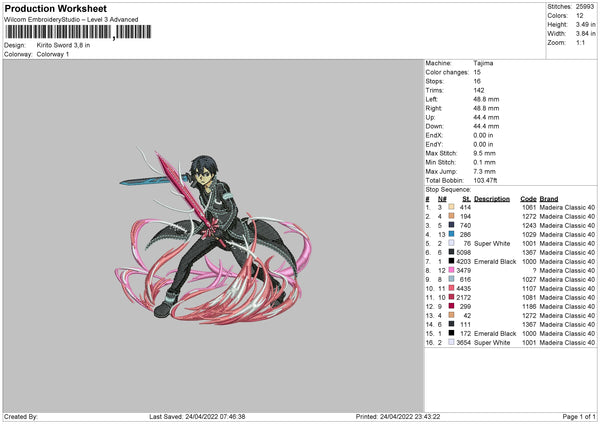
Task: Click the Width value '3.84 in'
Action: [585, 34]
